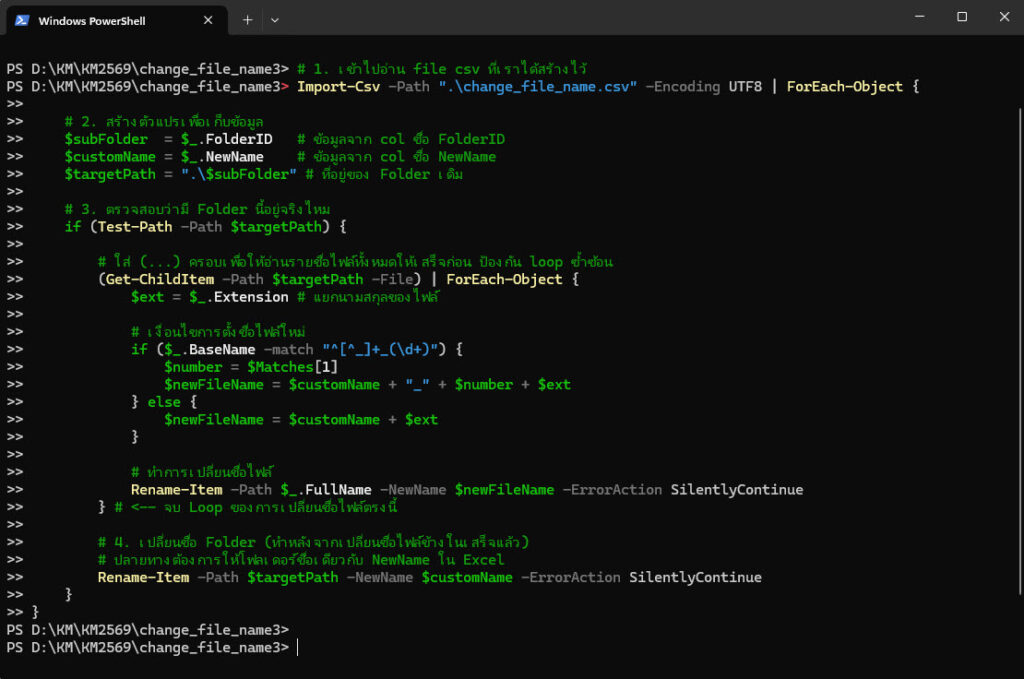Viewport: 1024px width, 679px height.
Task: Click the $customName = $_.NewName line
Action: coord(164,157)
